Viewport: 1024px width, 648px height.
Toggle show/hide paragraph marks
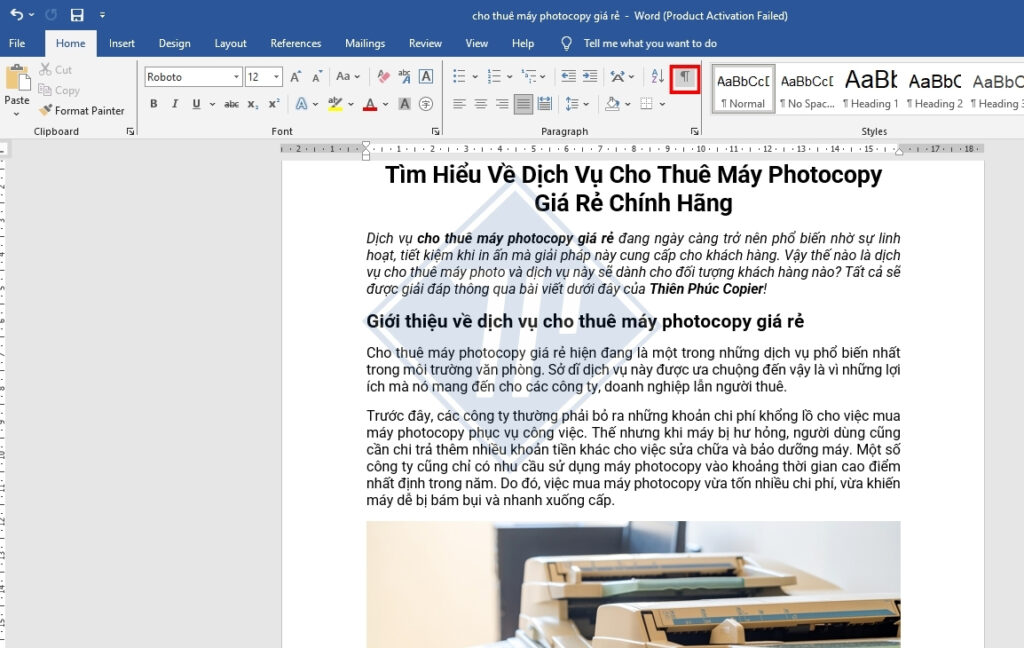click(x=684, y=77)
